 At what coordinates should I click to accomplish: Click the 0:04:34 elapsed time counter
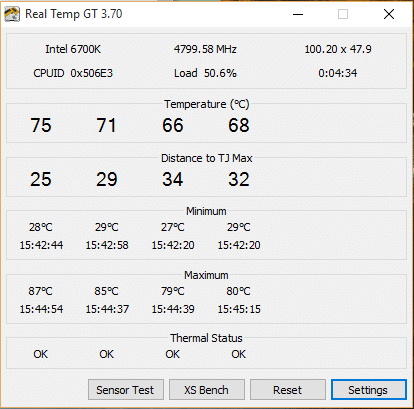(338, 73)
